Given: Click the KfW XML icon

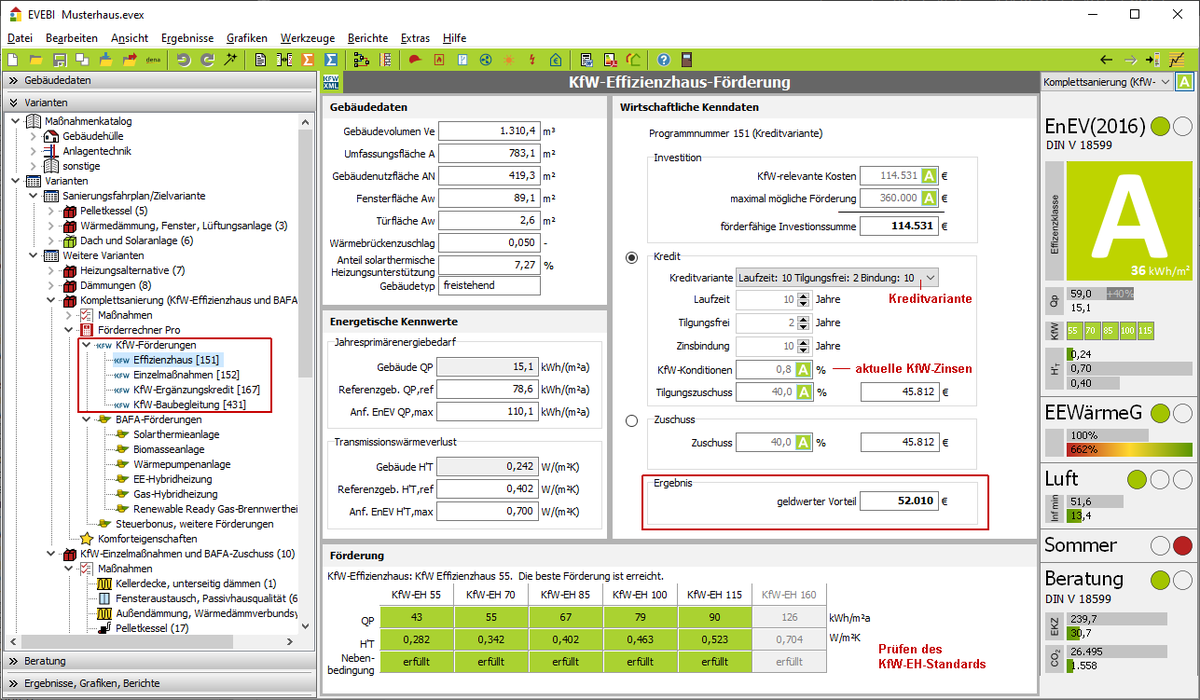Looking at the screenshot, I should click(x=331, y=82).
